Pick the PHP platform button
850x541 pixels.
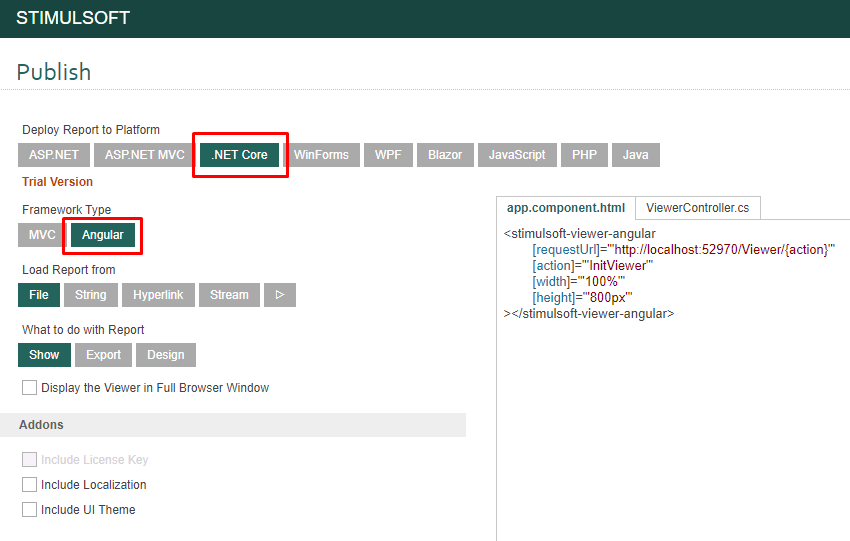tap(584, 155)
